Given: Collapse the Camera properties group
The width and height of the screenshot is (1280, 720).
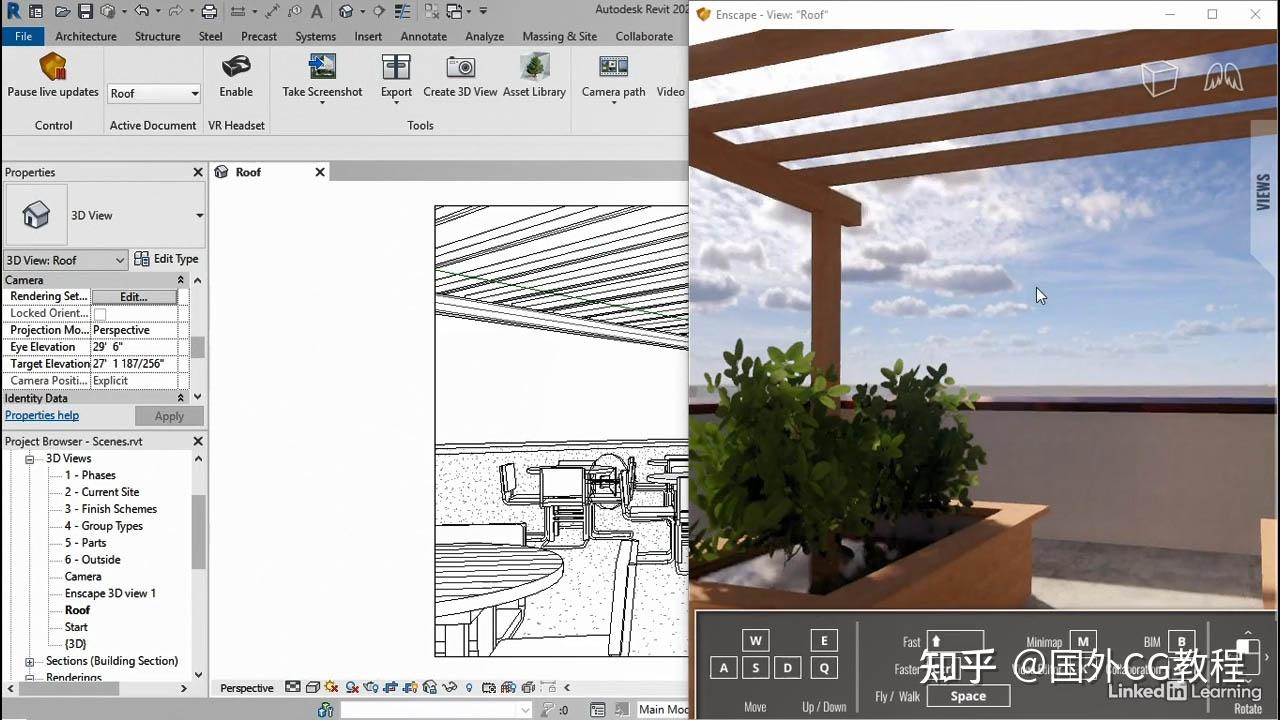Looking at the screenshot, I should click(181, 280).
